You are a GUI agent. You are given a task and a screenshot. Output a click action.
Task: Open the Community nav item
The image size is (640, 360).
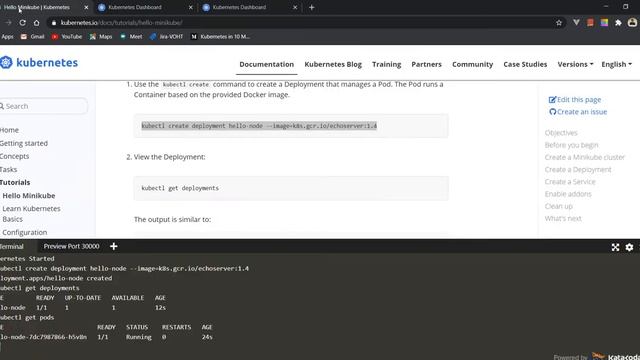coord(473,64)
